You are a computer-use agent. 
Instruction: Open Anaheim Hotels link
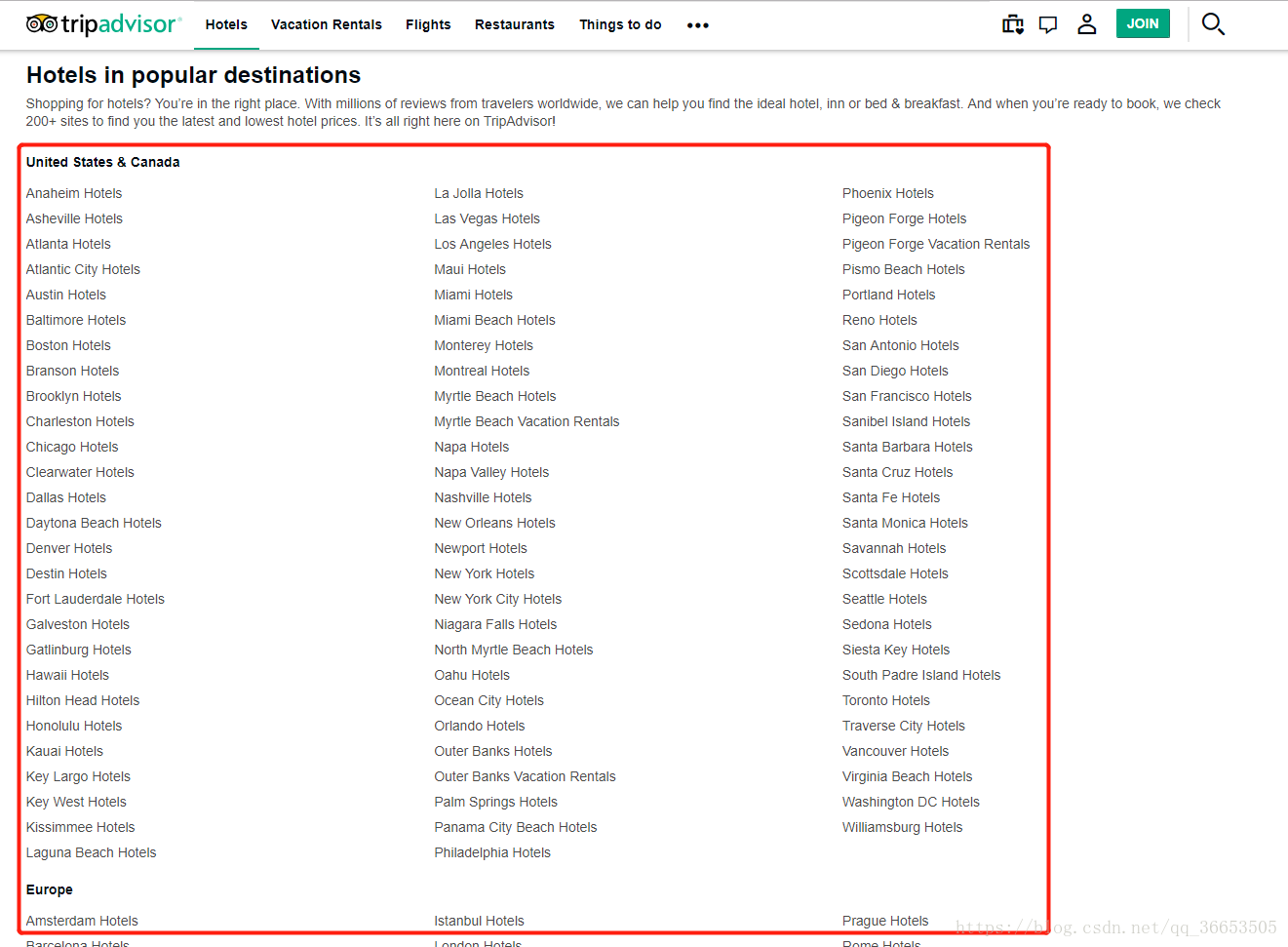[74, 193]
